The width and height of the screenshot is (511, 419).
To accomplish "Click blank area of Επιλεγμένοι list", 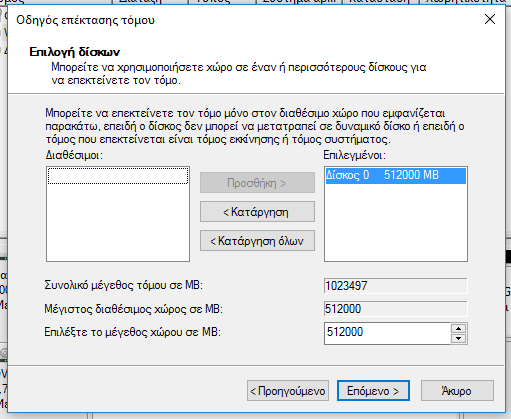I will [396, 222].
